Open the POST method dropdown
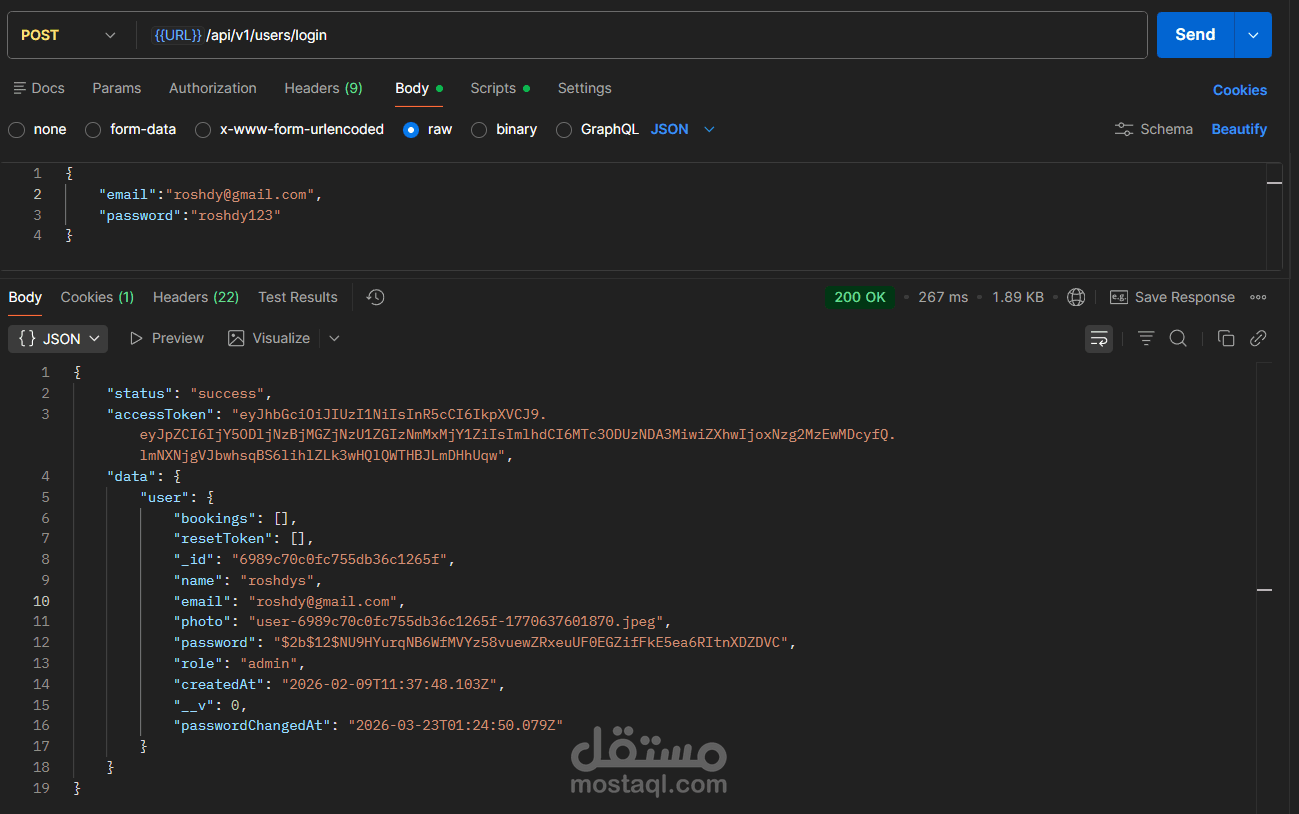1299x814 pixels. point(68,35)
